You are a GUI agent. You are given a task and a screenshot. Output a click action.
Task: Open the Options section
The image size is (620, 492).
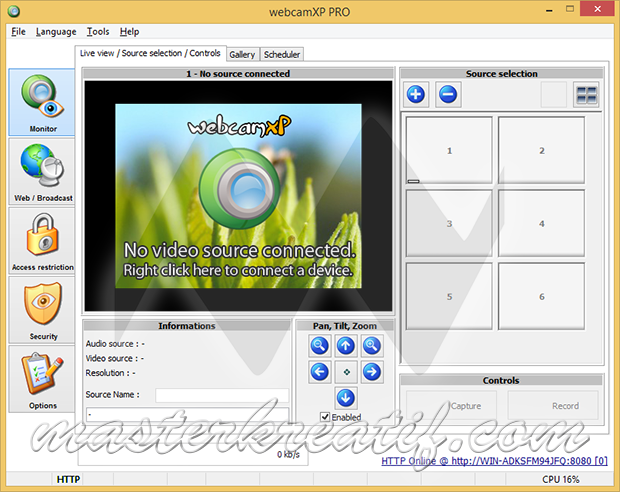42,379
